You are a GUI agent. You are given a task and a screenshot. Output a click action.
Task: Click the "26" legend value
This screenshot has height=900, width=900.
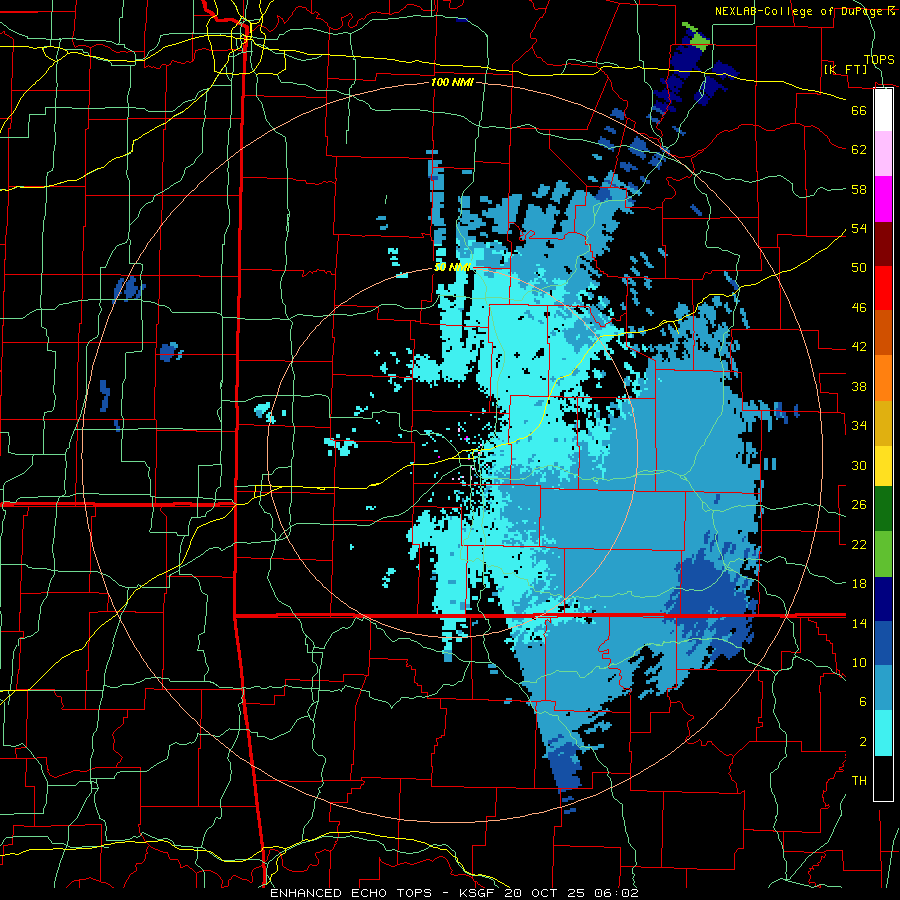tap(859, 505)
